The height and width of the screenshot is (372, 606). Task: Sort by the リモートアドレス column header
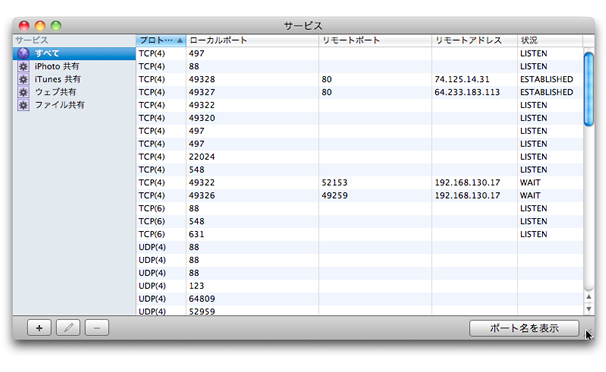click(474, 40)
